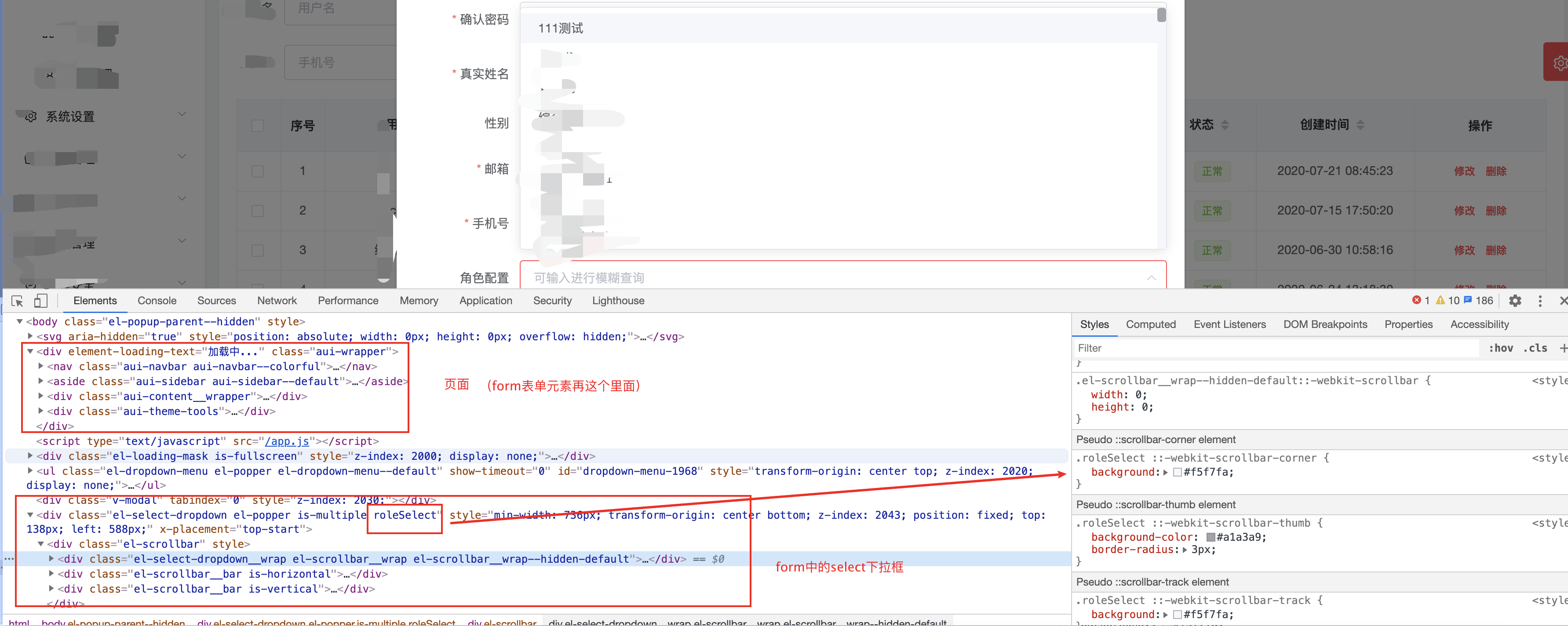
Task: Collapse the 角色配置 dropdown via its arrow
Action: pyautogui.click(x=1151, y=277)
